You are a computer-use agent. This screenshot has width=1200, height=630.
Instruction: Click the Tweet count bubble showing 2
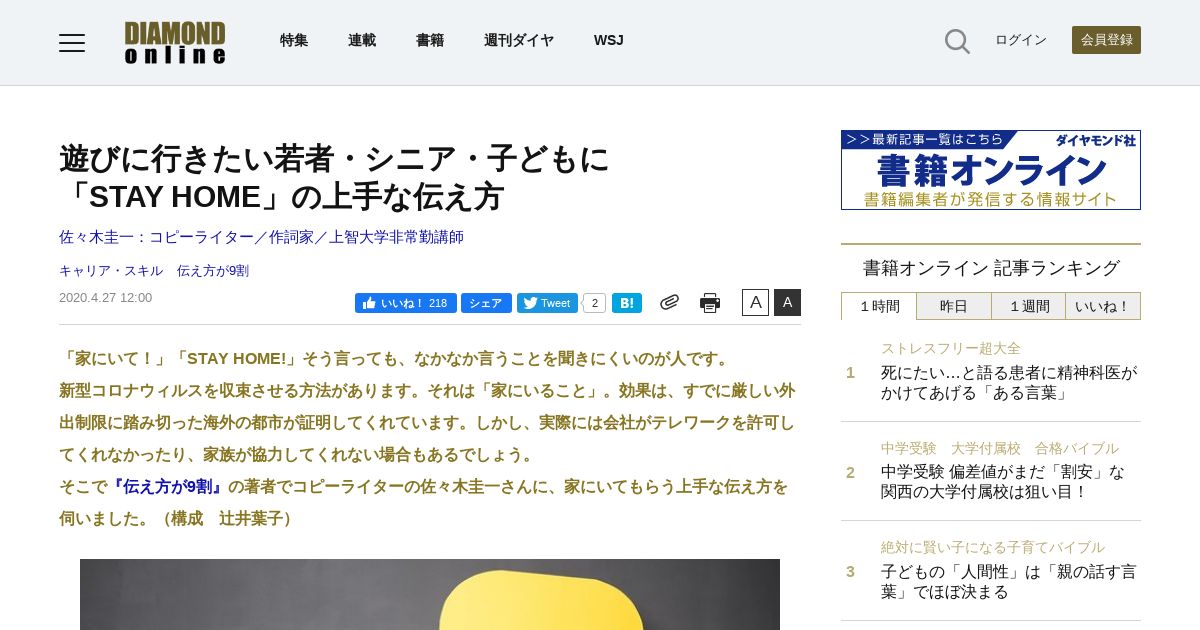pyautogui.click(x=594, y=303)
